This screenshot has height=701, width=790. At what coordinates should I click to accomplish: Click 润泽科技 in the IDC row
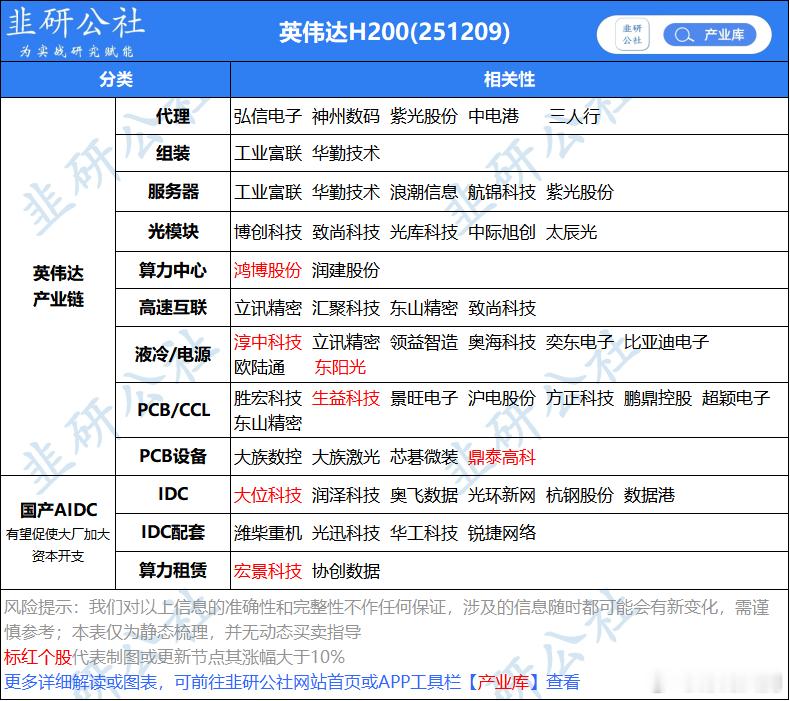tap(346, 495)
